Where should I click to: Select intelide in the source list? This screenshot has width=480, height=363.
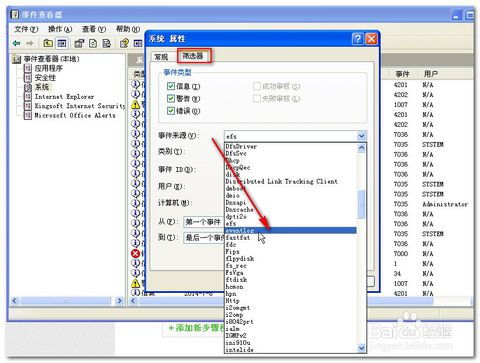click(239, 350)
